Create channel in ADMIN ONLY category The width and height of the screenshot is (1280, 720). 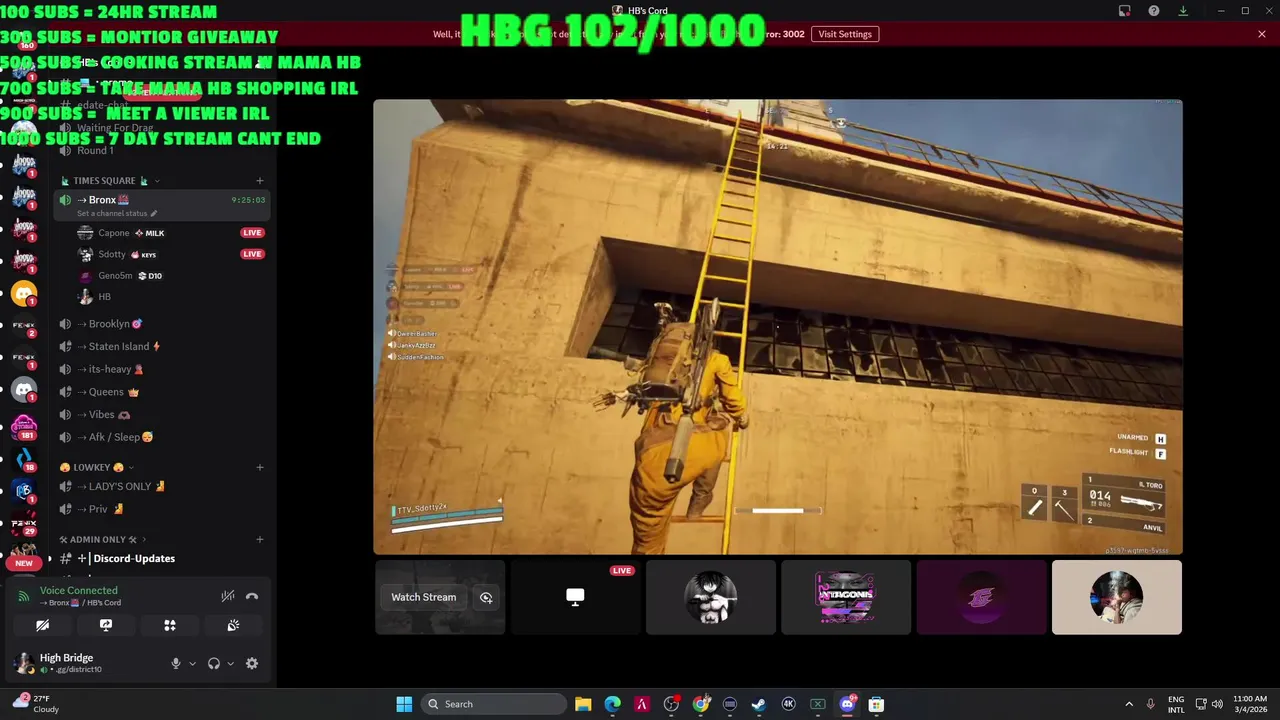click(x=260, y=540)
